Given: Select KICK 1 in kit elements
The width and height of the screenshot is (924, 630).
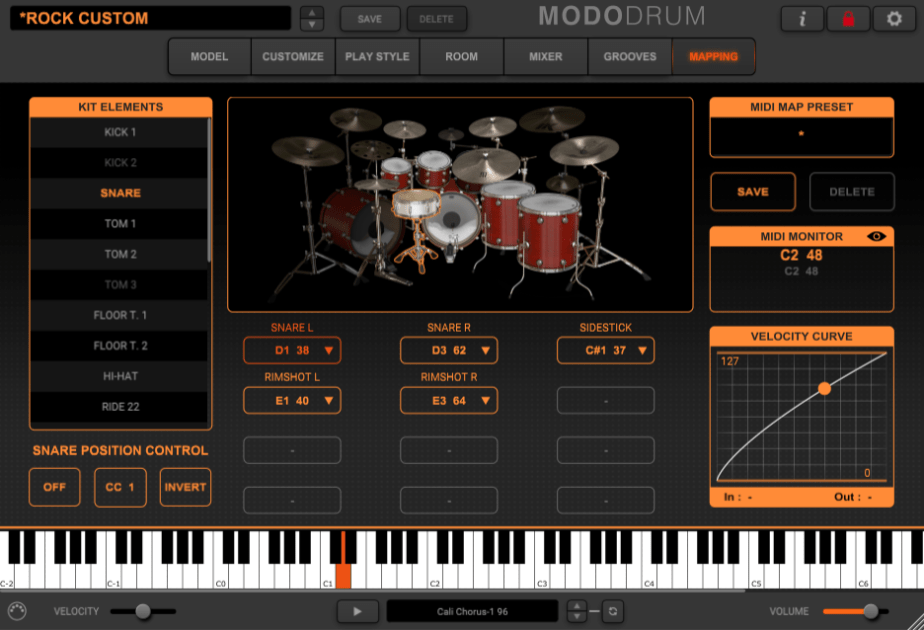Looking at the screenshot, I should 120,132.
